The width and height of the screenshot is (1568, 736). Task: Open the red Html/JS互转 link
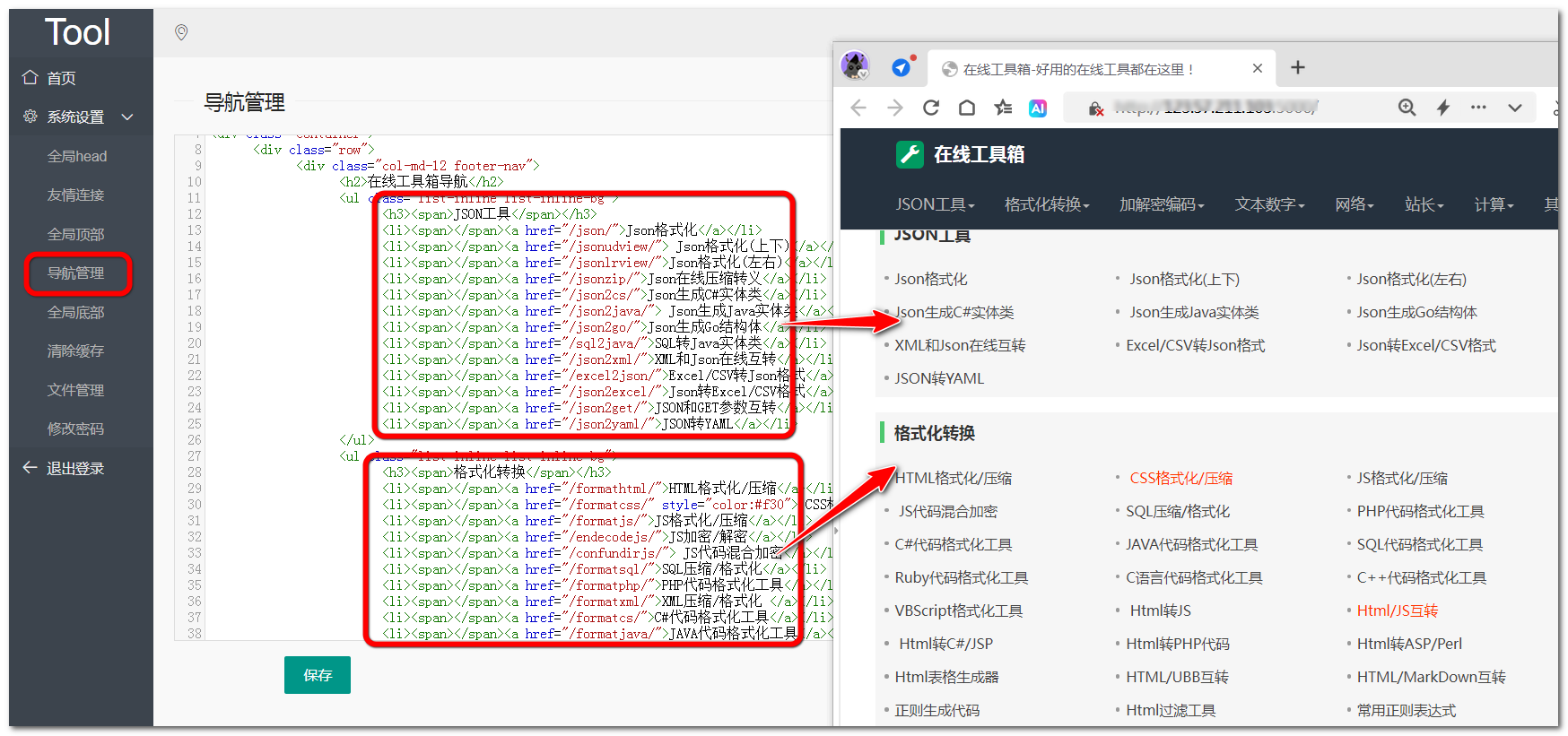point(1397,610)
